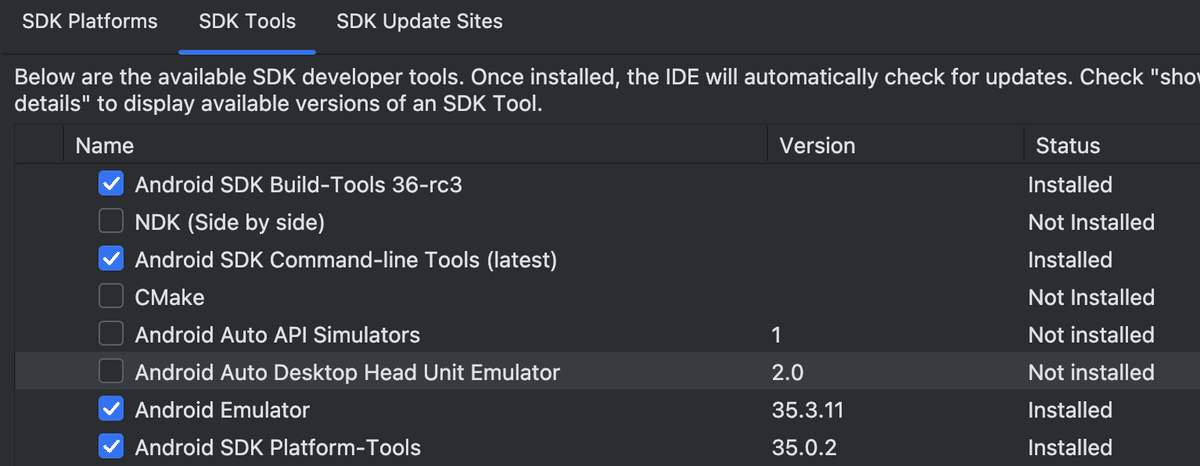Uncheck Android SDK Command-line Tools (latest)
The image size is (1200, 466).
click(112, 260)
